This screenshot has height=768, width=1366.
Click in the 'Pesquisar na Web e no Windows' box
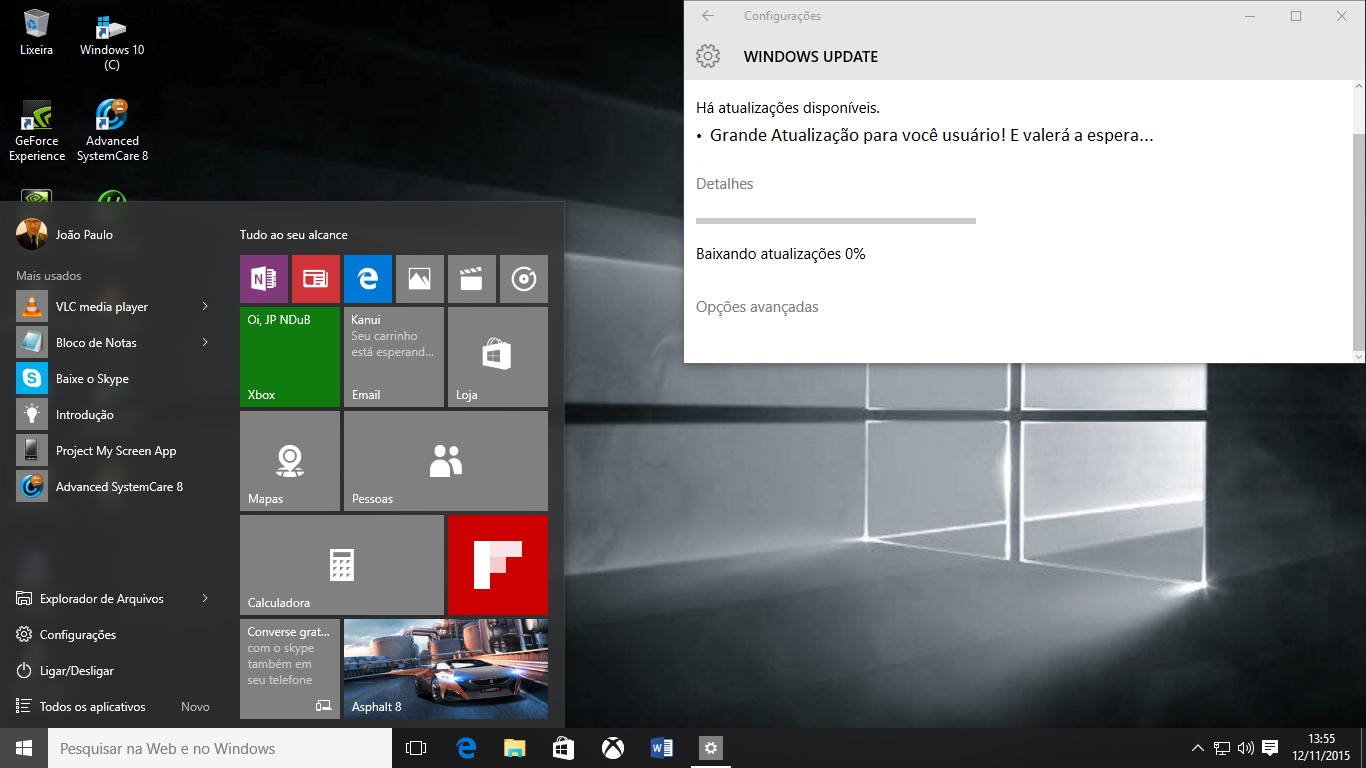pyautogui.click(x=220, y=748)
